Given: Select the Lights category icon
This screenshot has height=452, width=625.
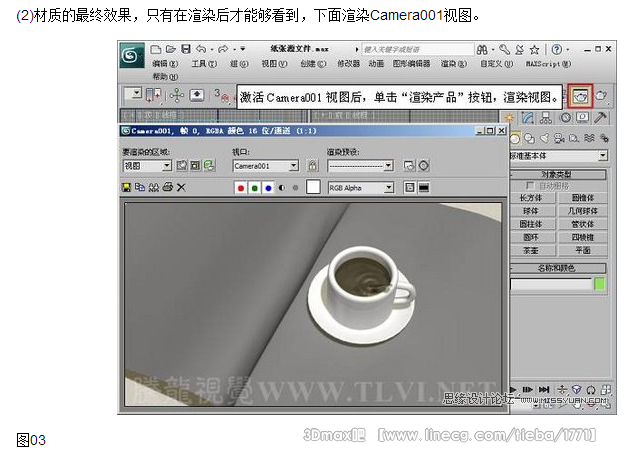Looking at the screenshot, I should tap(544, 138).
